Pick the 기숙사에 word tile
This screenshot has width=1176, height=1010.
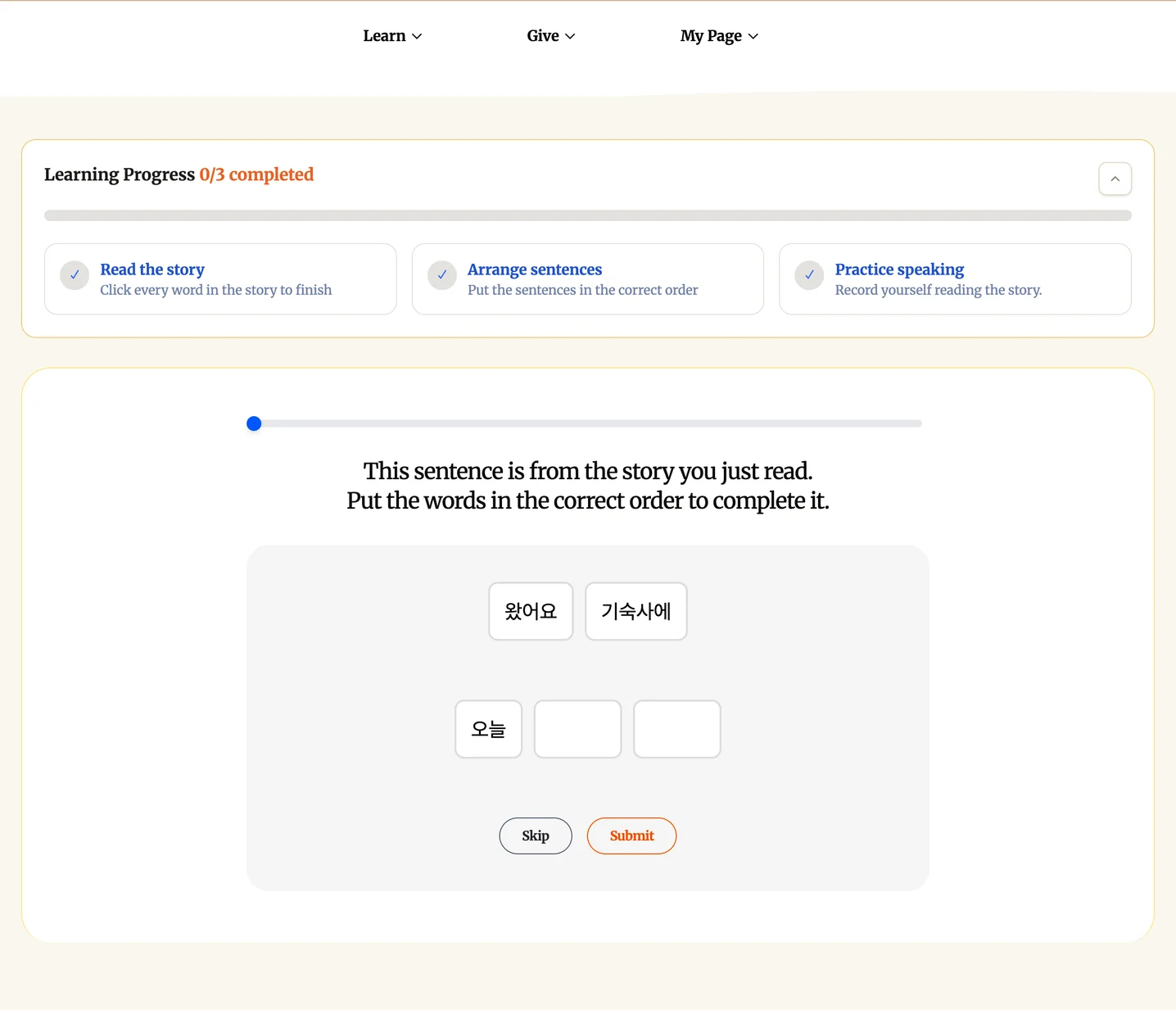coord(635,611)
